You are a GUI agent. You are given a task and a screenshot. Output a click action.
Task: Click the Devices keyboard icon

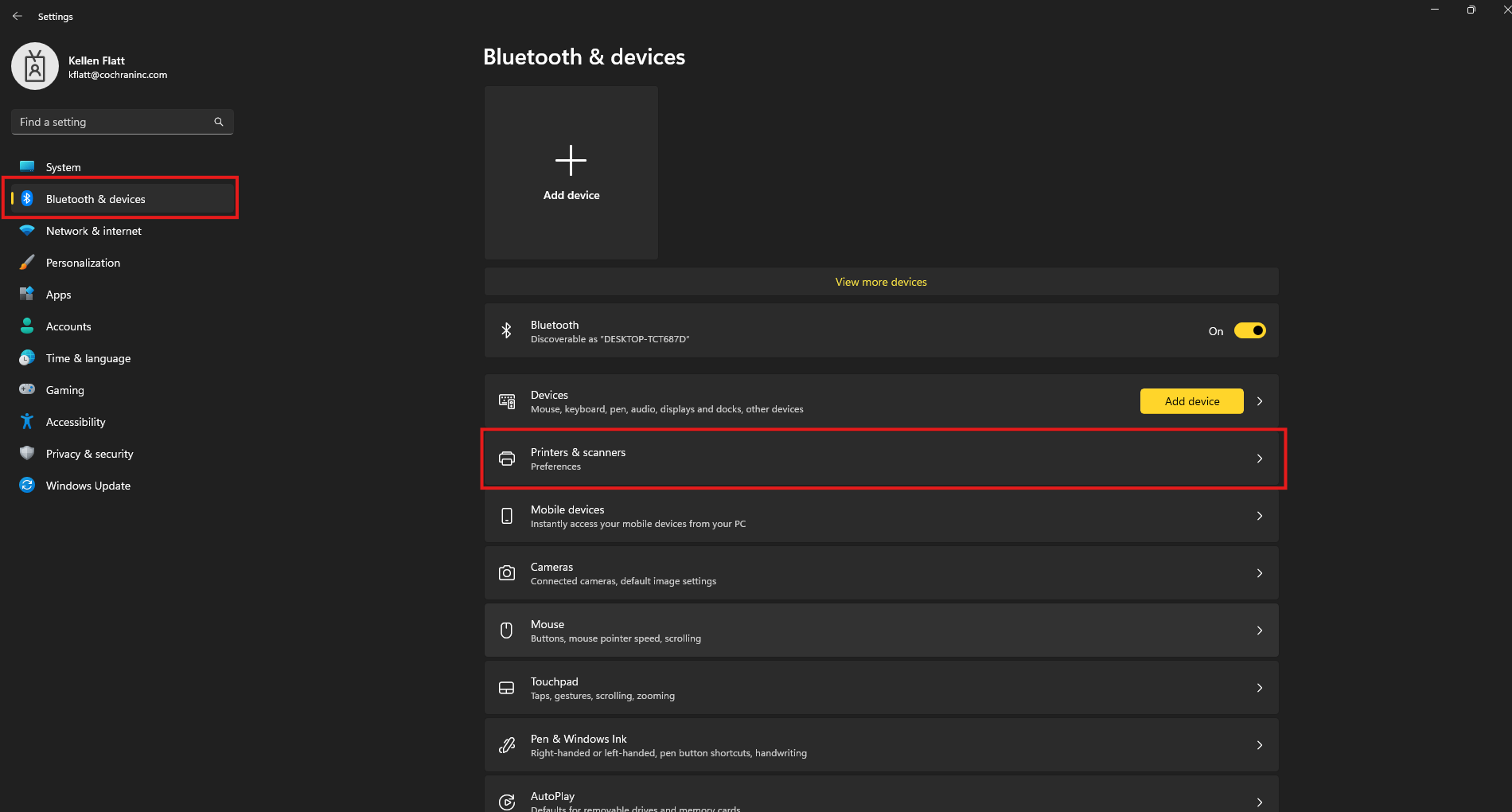point(506,401)
